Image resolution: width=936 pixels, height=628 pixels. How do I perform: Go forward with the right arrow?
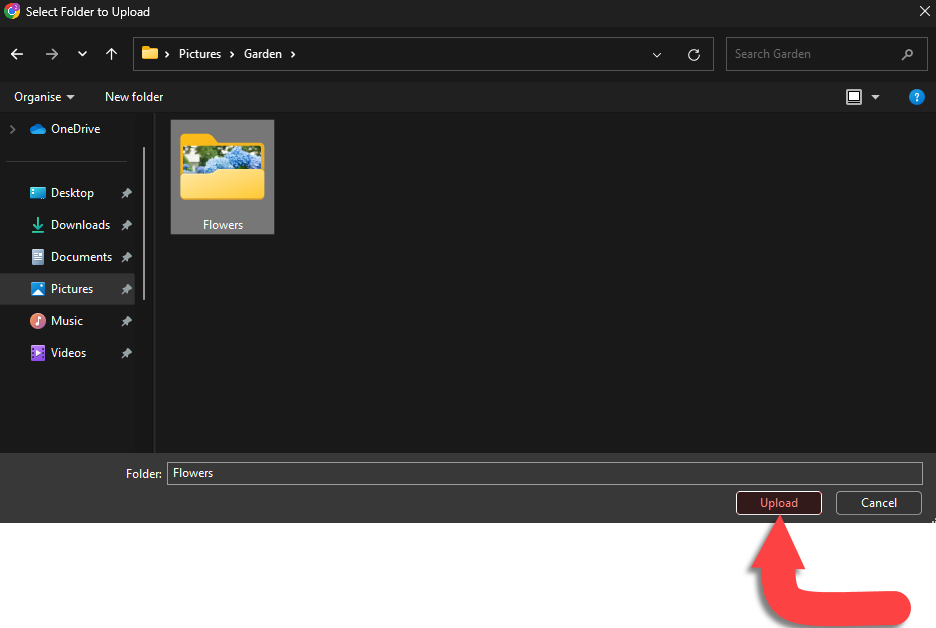pyautogui.click(x=52, y=54)
